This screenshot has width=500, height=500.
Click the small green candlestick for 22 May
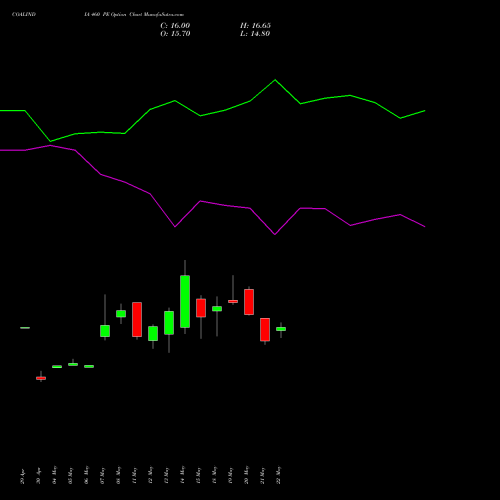tap(281, 329)
